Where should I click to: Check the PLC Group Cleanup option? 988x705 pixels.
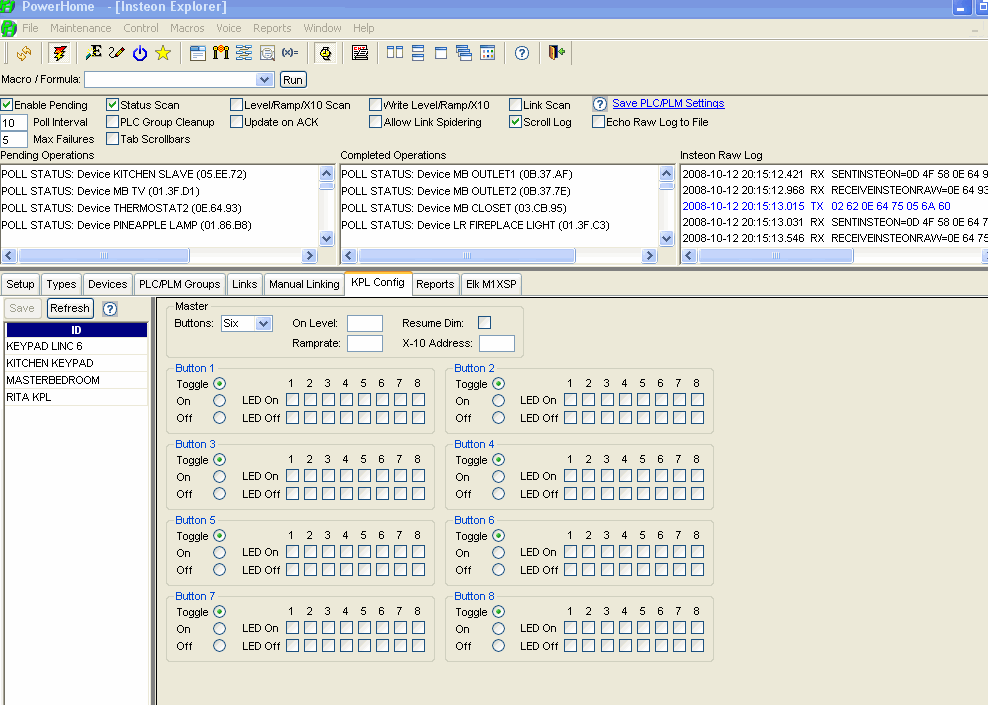[112, 122]
